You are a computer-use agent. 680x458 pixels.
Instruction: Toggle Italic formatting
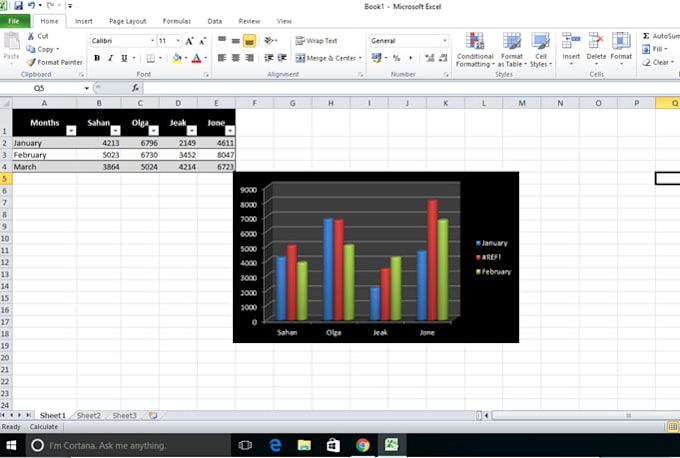(110, 58)
